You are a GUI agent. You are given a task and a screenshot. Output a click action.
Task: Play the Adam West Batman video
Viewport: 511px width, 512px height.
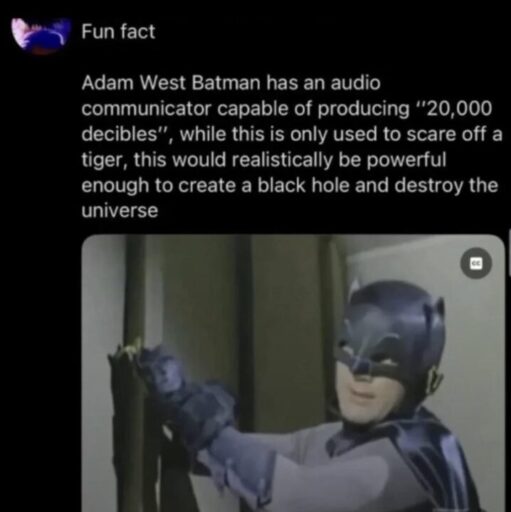pos(293,373)
